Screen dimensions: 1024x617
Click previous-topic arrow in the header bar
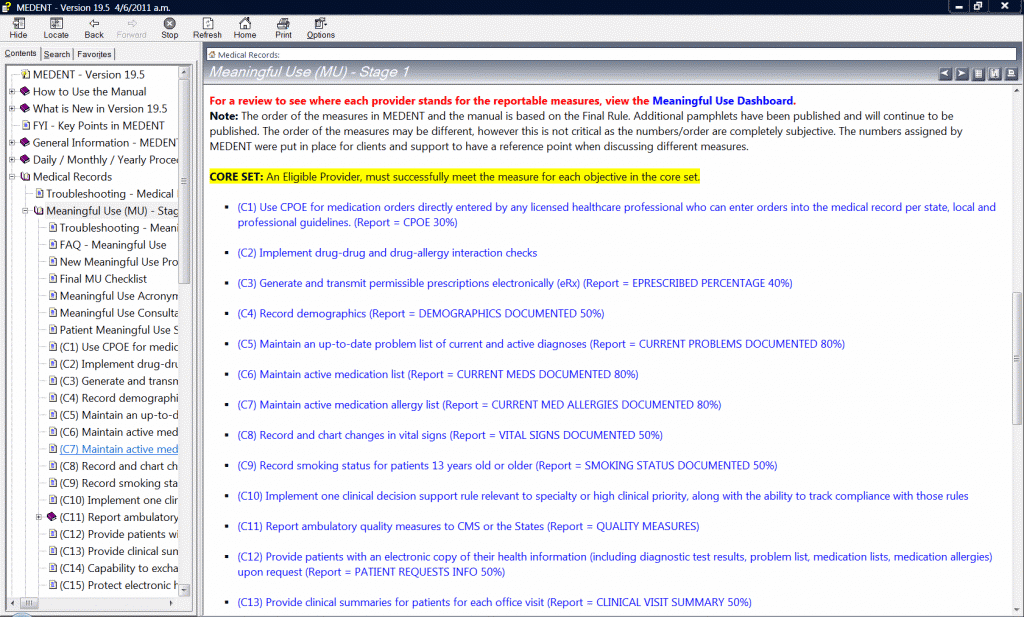point(945,74)
